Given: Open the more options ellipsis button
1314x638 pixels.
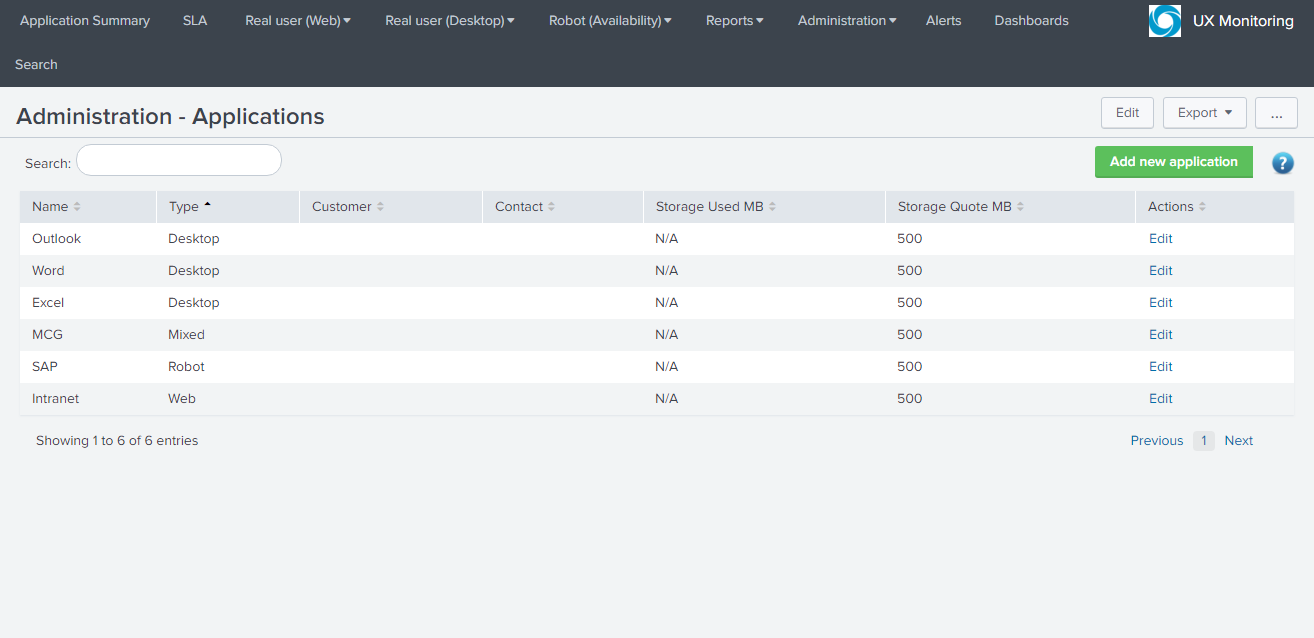Looking at the screenshot, I should (1276, 113).
